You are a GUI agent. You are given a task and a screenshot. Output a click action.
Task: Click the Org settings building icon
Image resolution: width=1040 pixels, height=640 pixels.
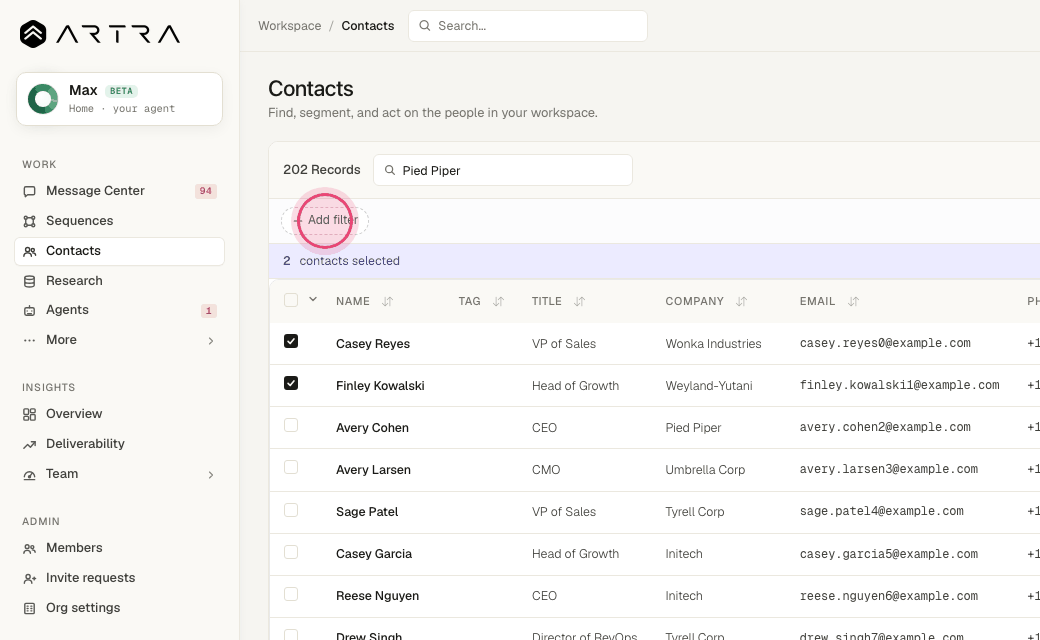29,609
